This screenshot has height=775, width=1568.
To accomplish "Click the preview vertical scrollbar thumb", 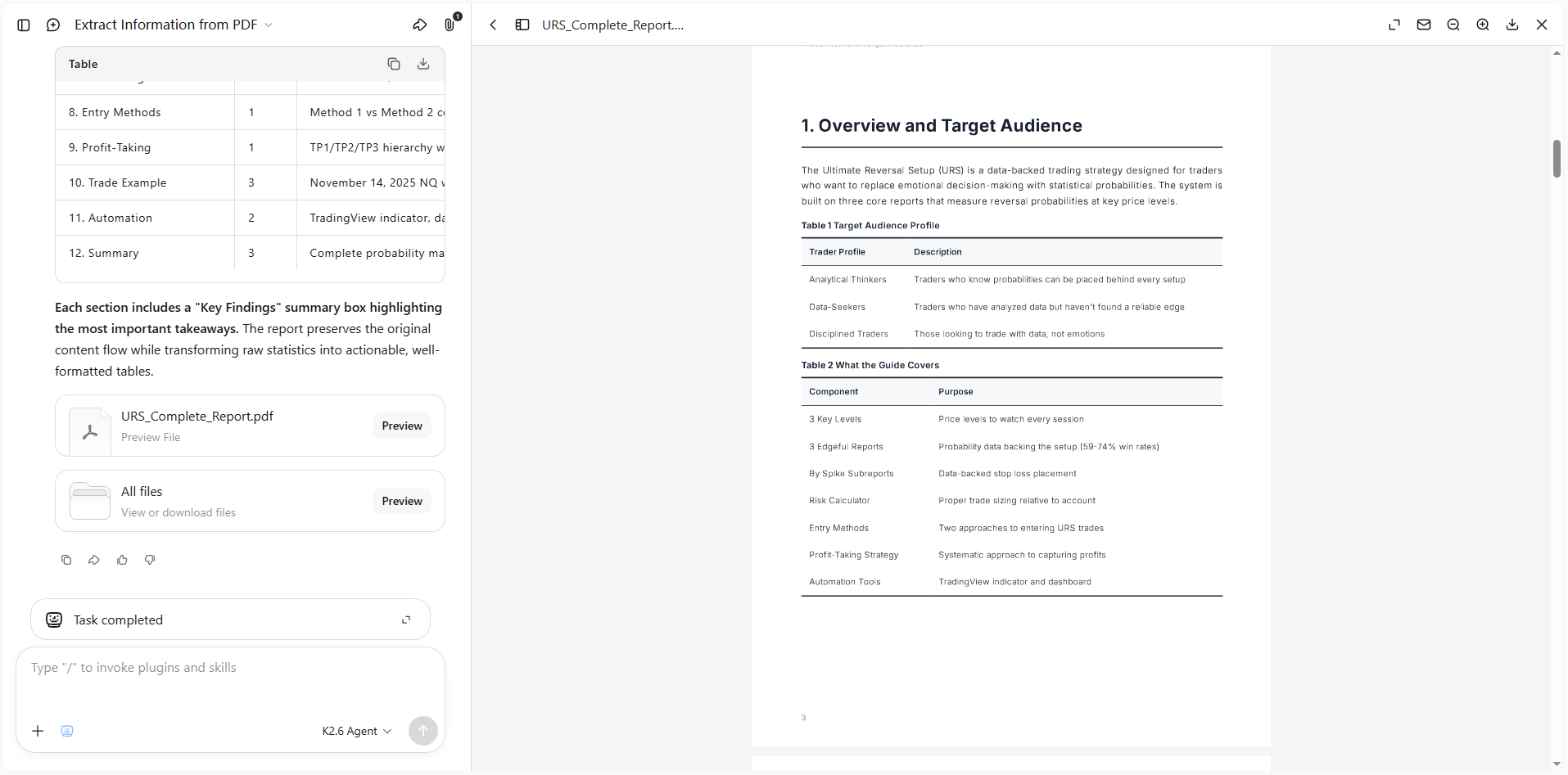I will click(x=1557, y=159).
